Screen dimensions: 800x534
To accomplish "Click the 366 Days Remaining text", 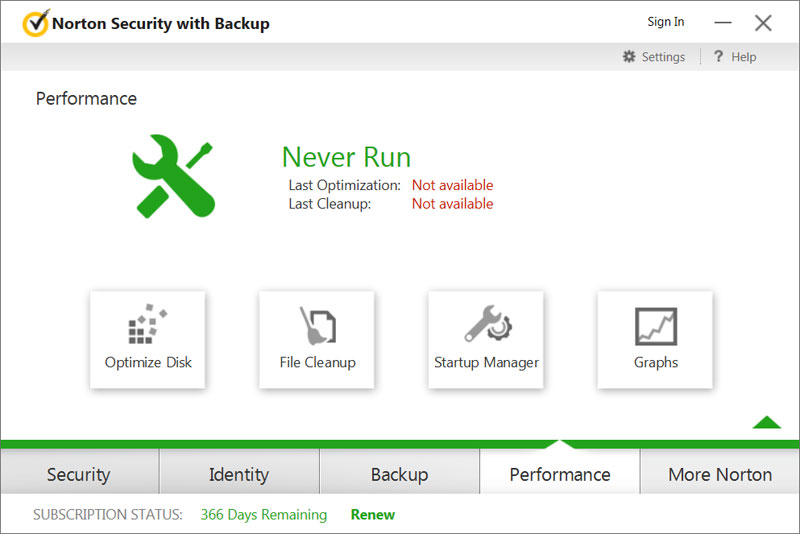I will [x=263, y=515].
